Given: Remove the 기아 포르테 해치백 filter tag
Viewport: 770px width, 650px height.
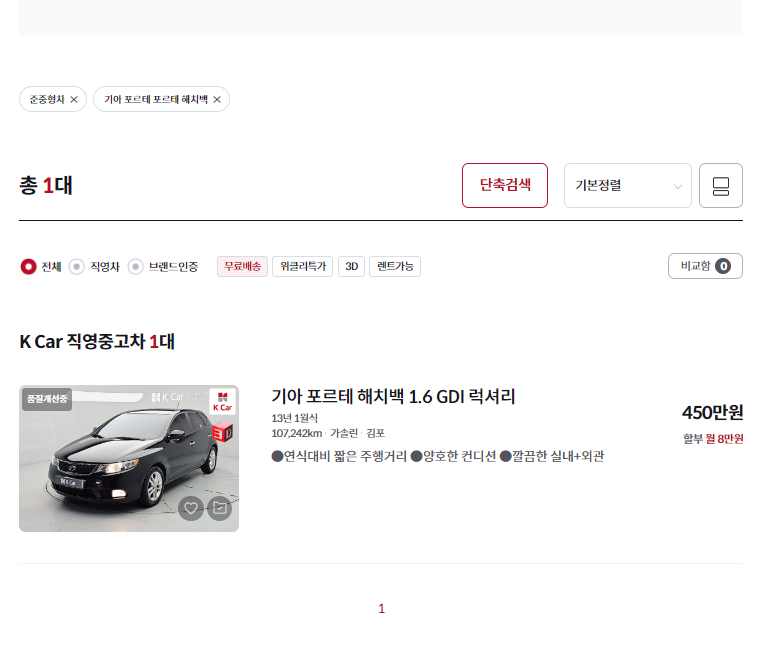Looking at the screenshot, I should click(217, 100).
